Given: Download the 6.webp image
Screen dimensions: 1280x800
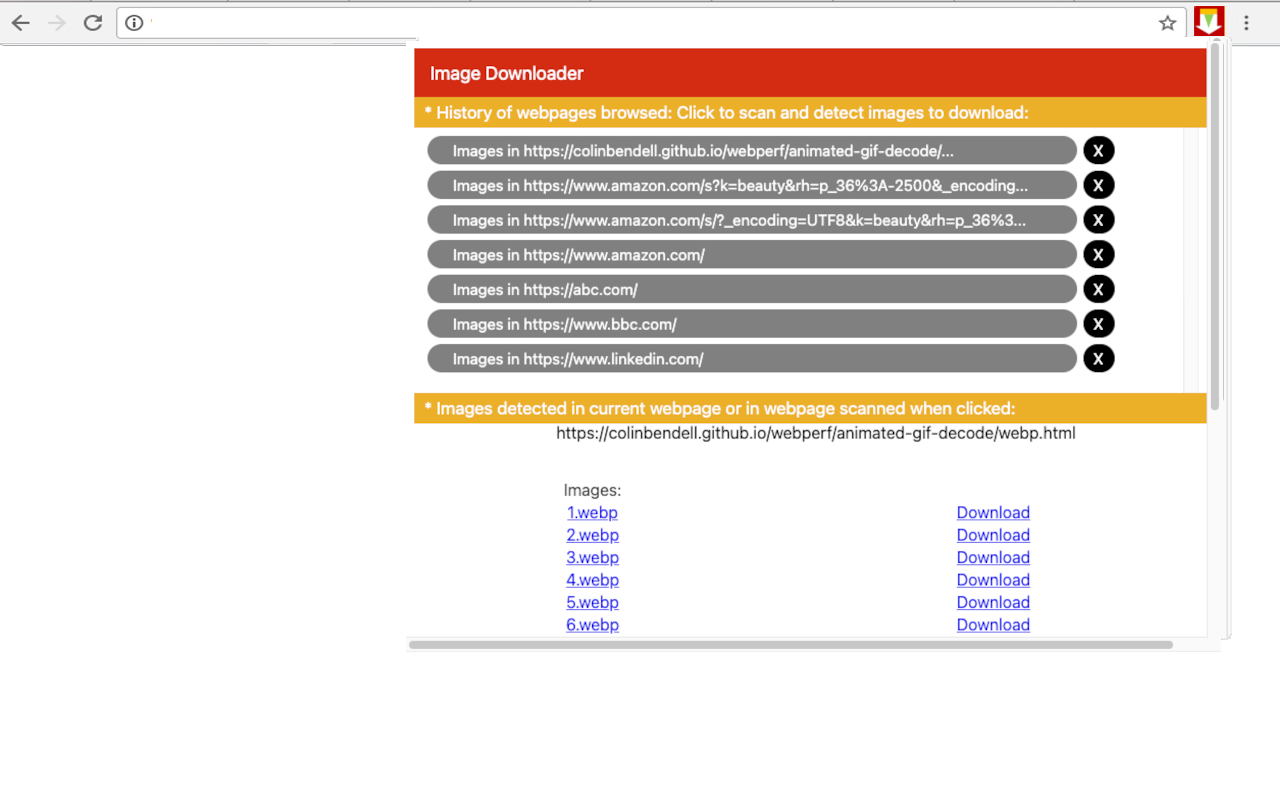Looking at the screenshot, I should pos(993,624).
